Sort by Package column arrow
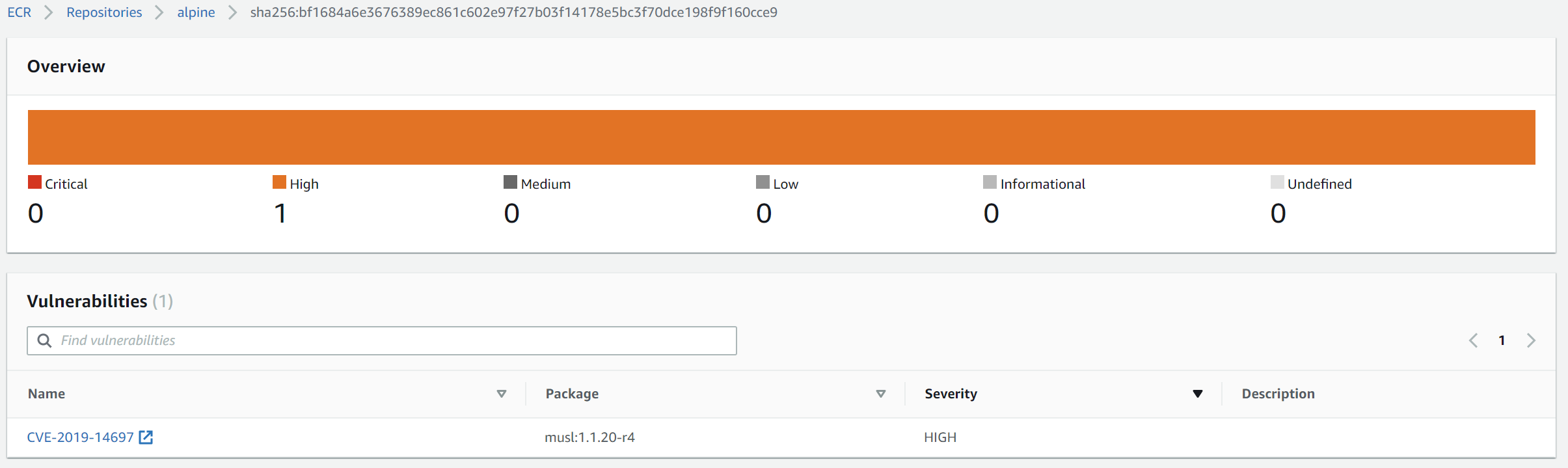Screen dimensions: 1568x468 [x=881, y=394]
